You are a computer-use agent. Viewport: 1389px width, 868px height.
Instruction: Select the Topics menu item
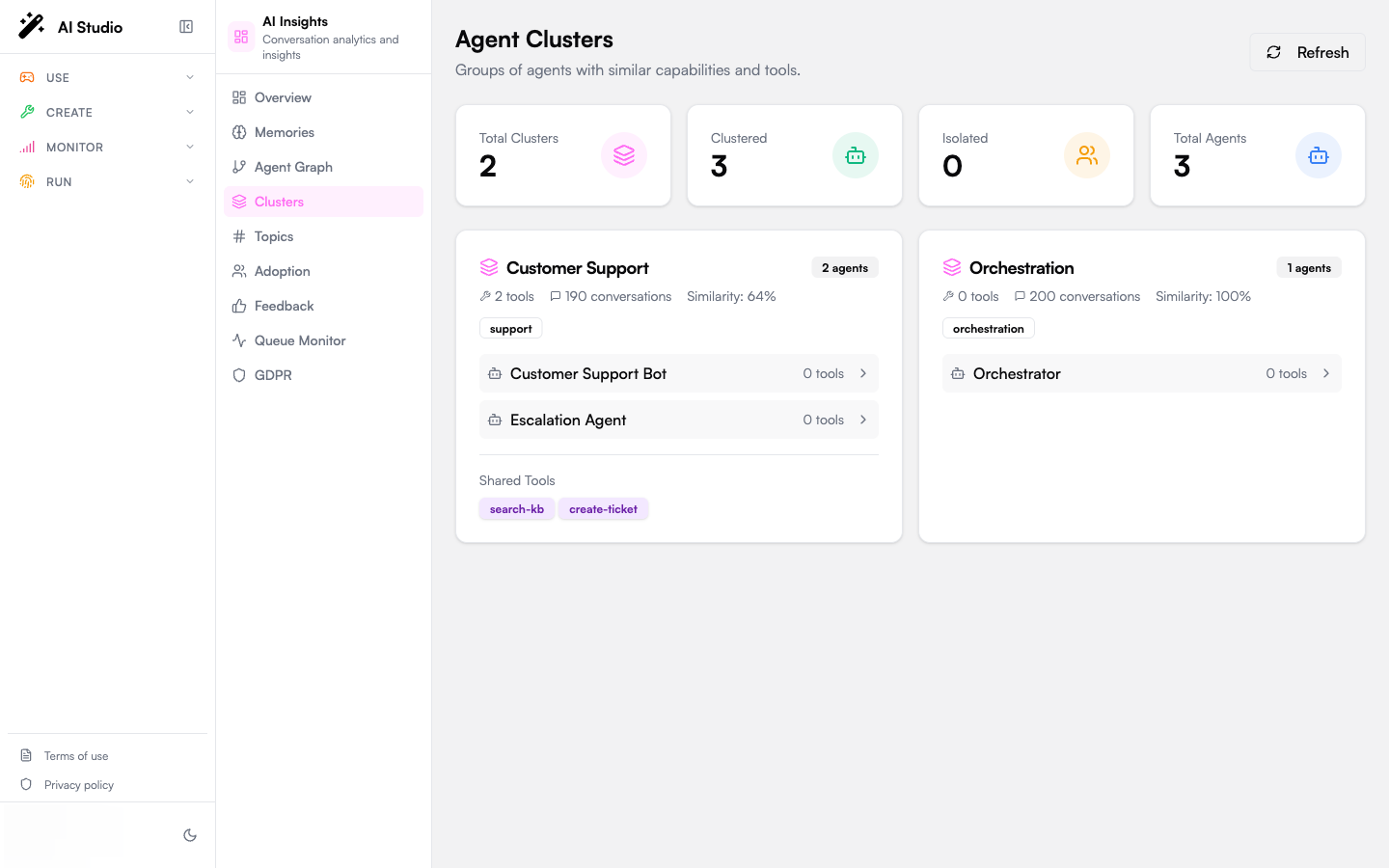click(323, 236)
